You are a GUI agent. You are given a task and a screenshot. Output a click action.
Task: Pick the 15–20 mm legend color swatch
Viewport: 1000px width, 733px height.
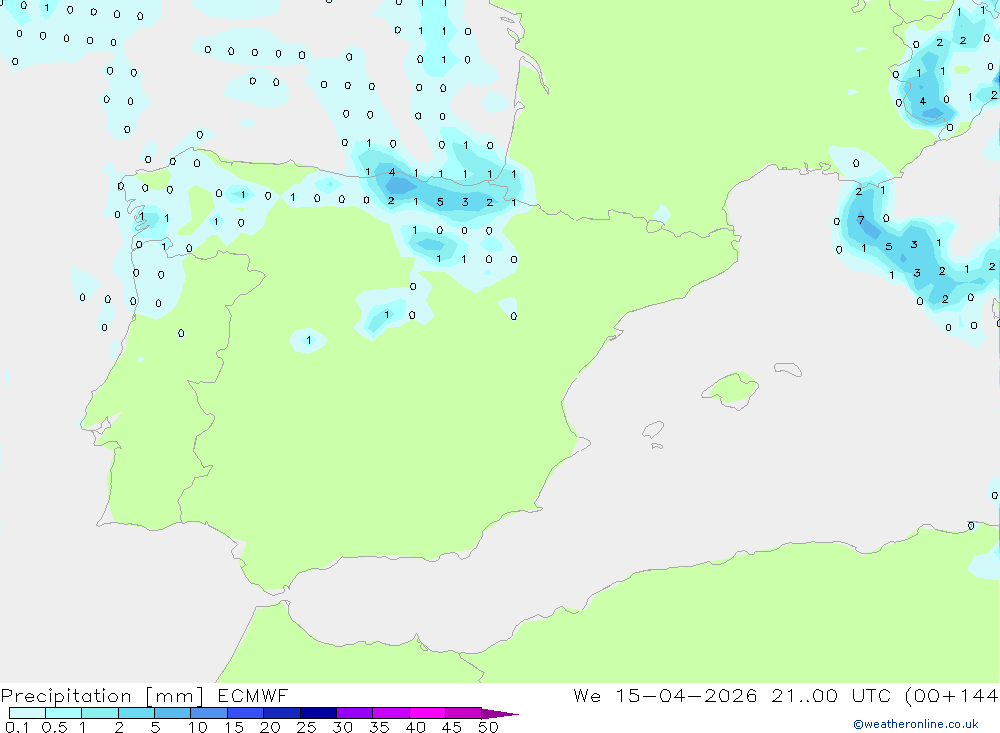(x=245, y=713)
